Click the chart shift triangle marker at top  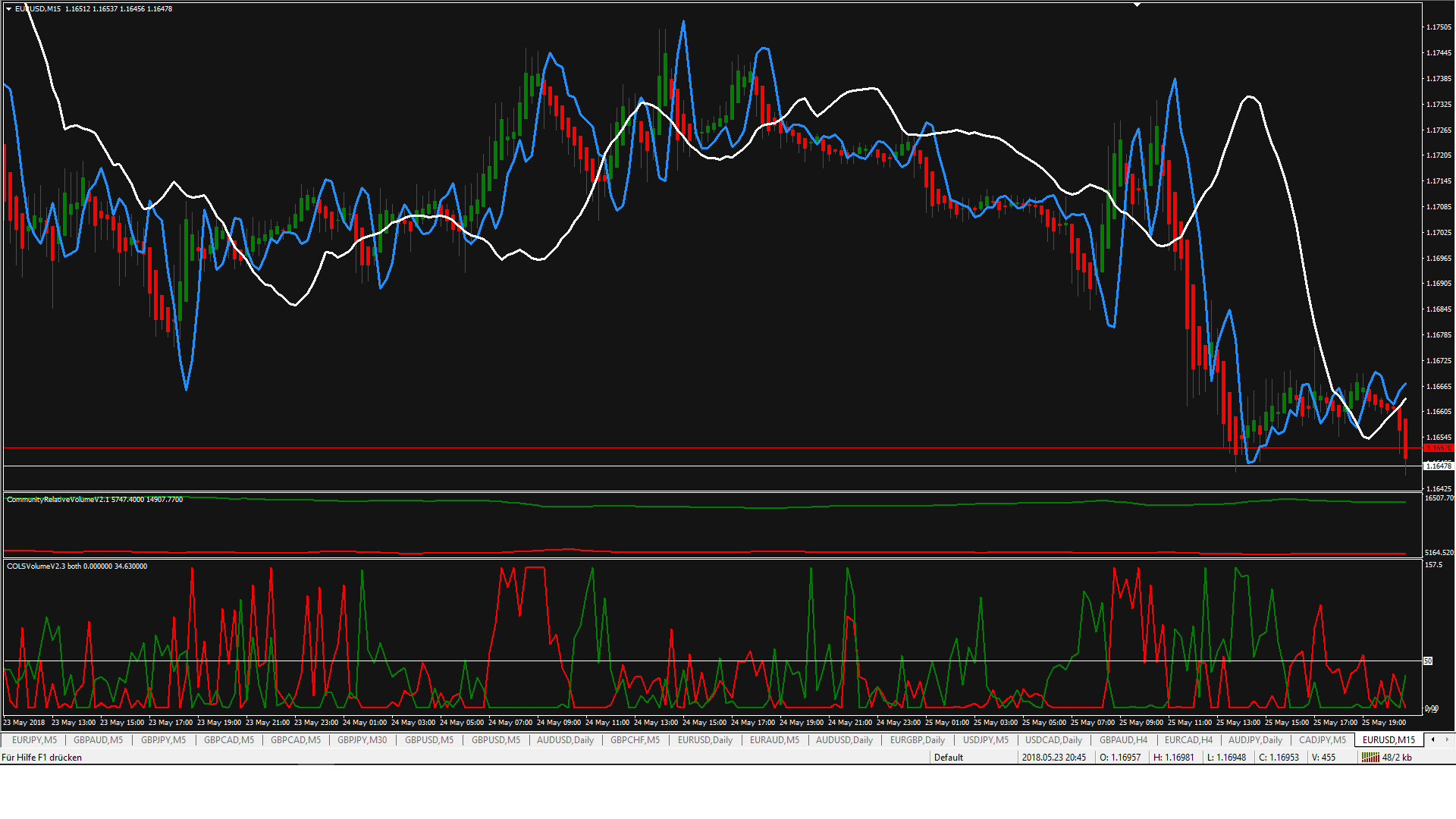click(x=1137, y=5)
